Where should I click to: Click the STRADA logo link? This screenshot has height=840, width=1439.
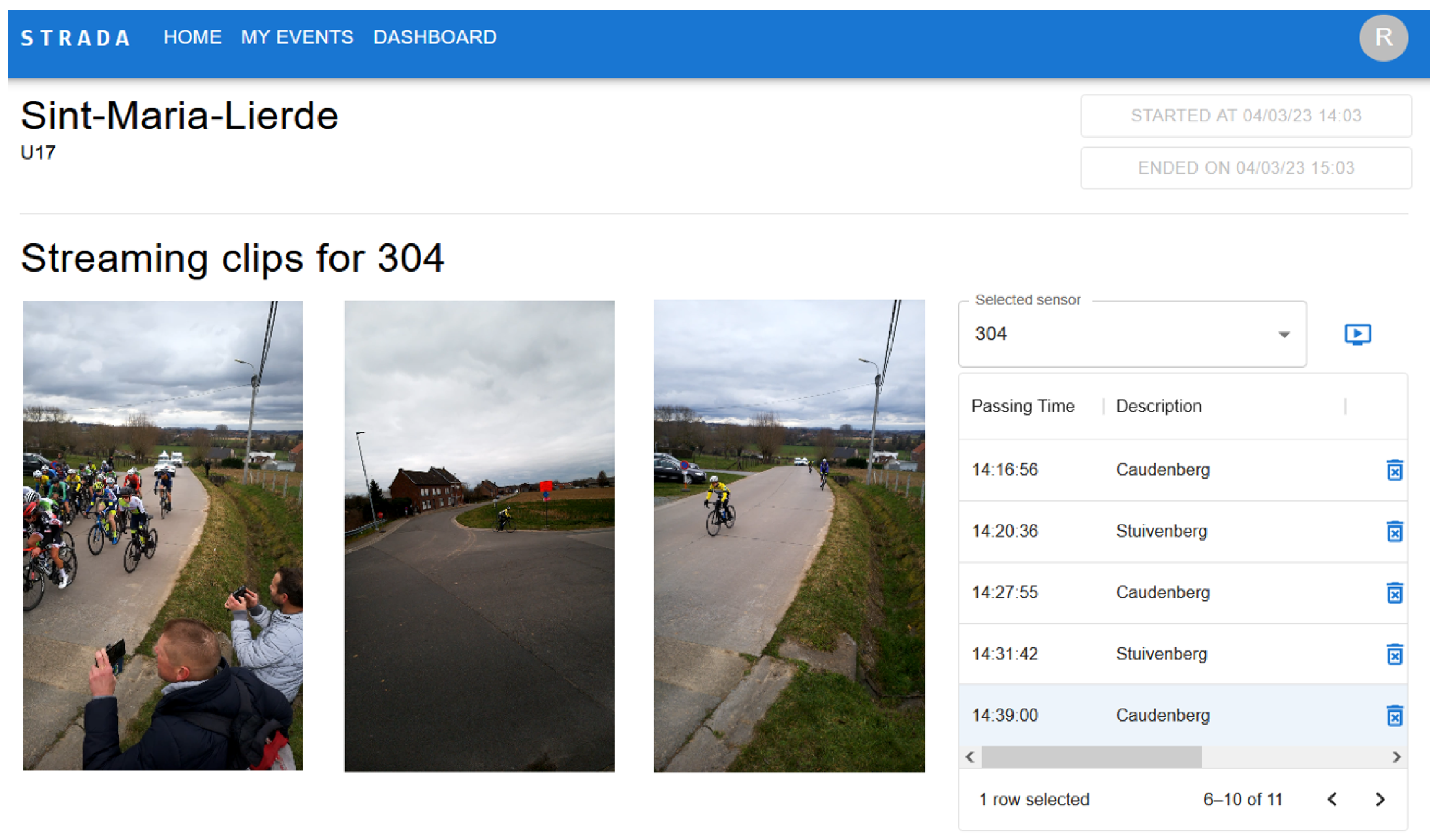click(x=76, y=38)
